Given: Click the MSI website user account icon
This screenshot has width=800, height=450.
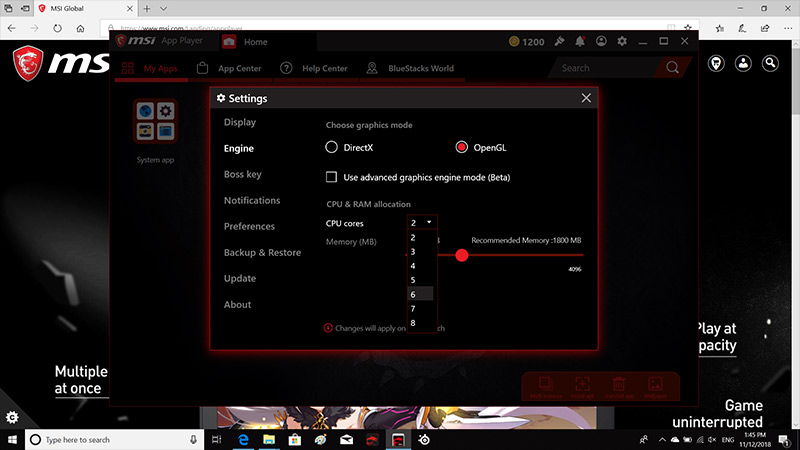Looking at the screenshot, I should [x=743, y=63].
